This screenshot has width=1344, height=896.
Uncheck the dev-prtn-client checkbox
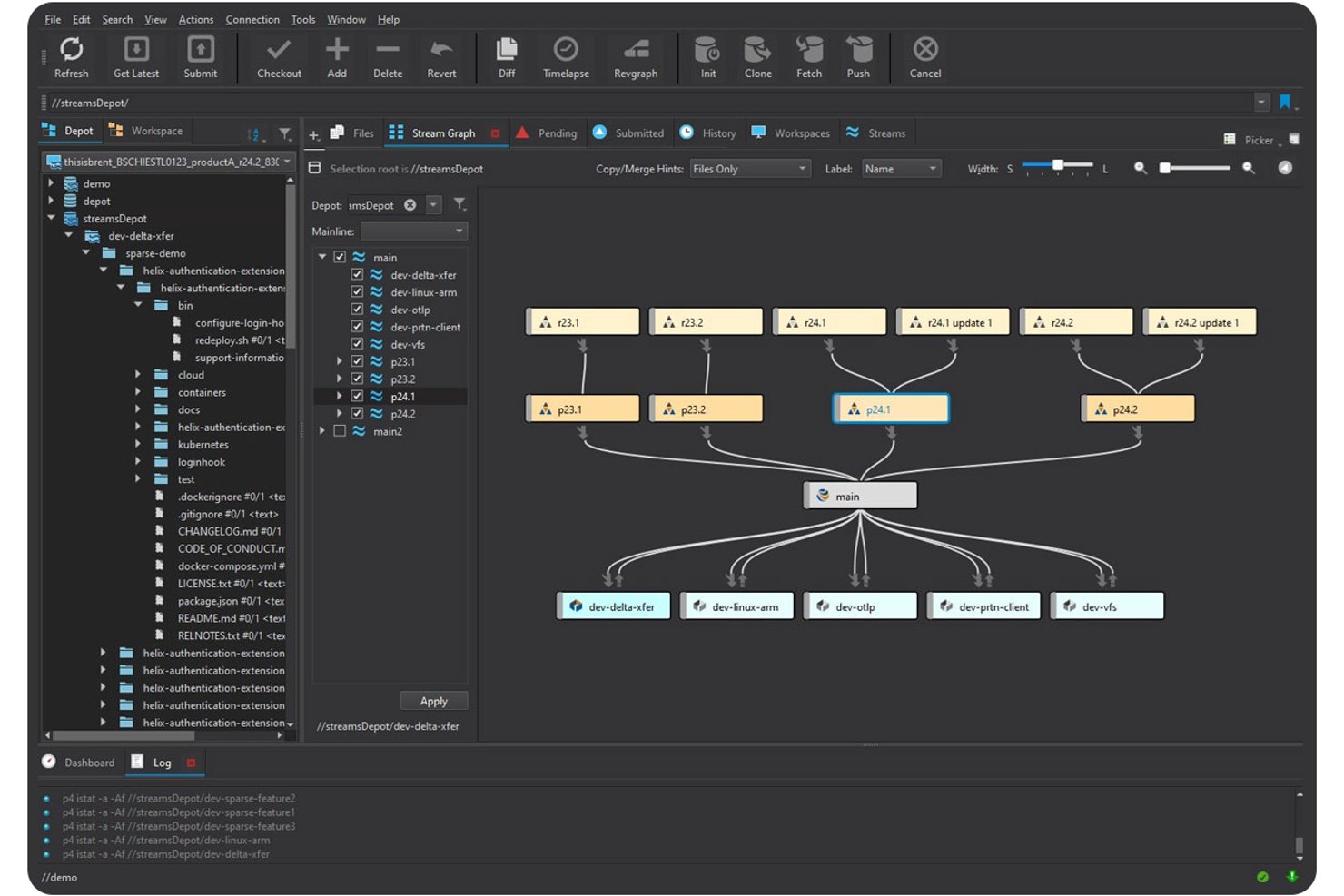357,327
